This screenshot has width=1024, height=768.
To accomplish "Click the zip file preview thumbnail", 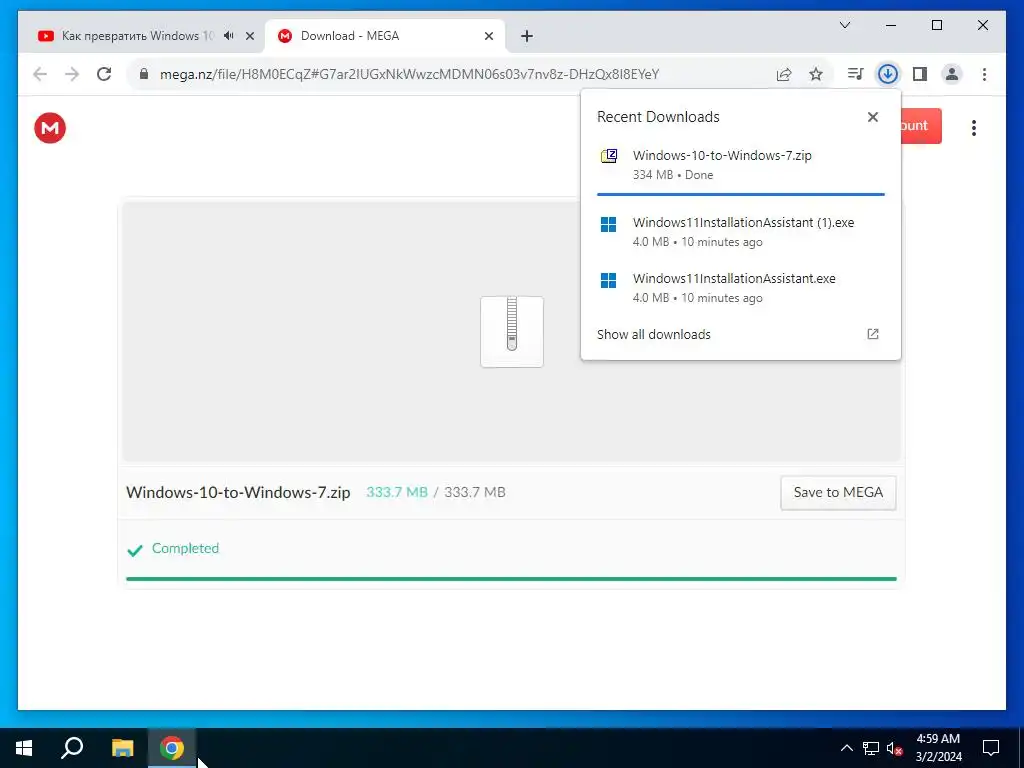I will click(512, 332).
